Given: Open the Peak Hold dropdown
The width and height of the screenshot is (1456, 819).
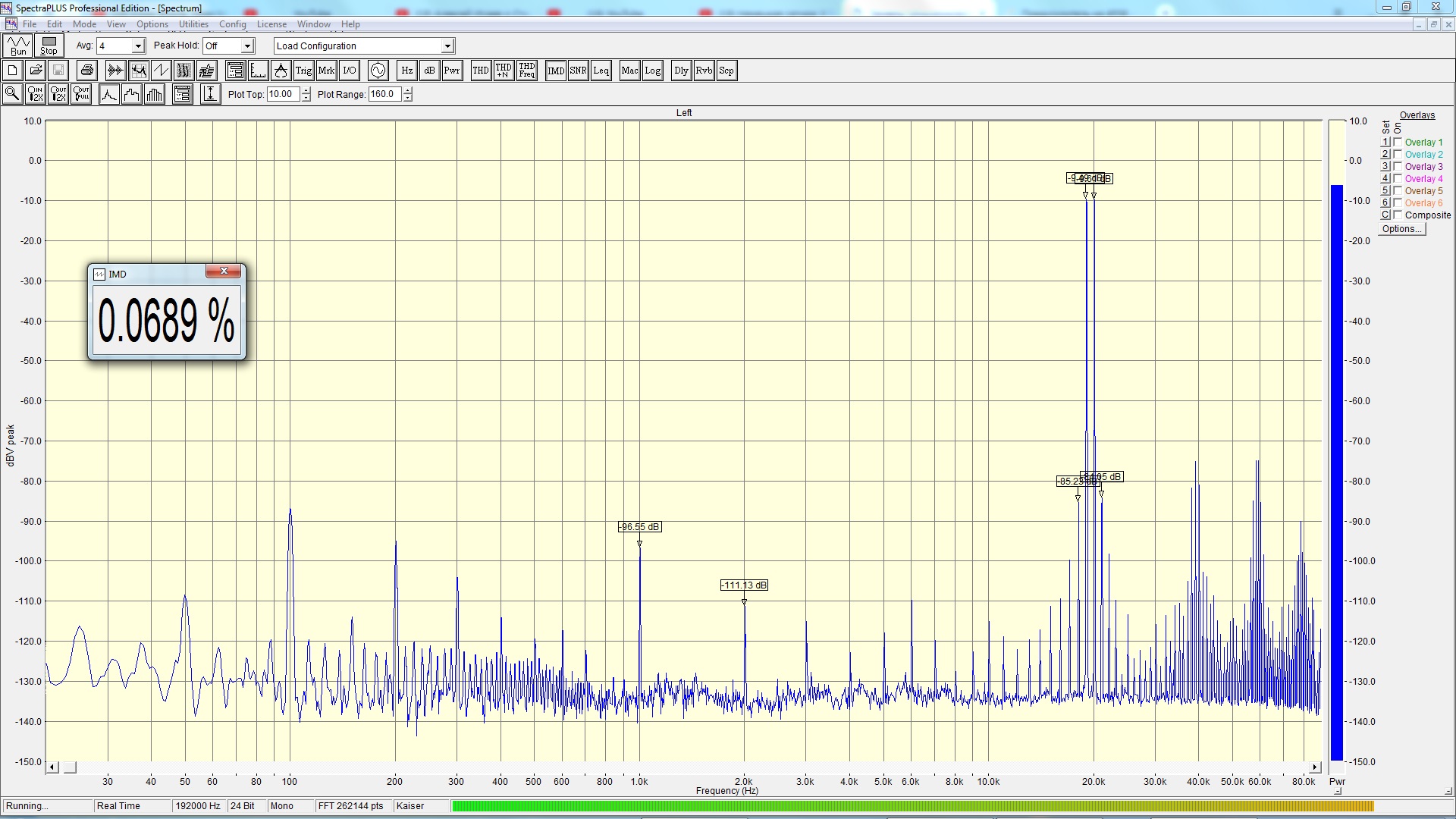Looking at the screenshot, I should (x=247, y=46).
